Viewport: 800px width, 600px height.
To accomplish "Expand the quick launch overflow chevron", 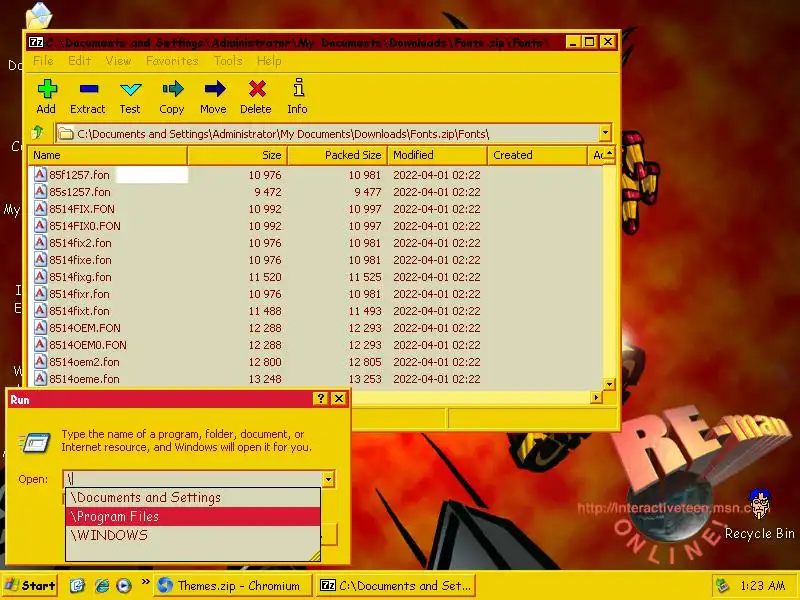I will click(x=145, y=582).
